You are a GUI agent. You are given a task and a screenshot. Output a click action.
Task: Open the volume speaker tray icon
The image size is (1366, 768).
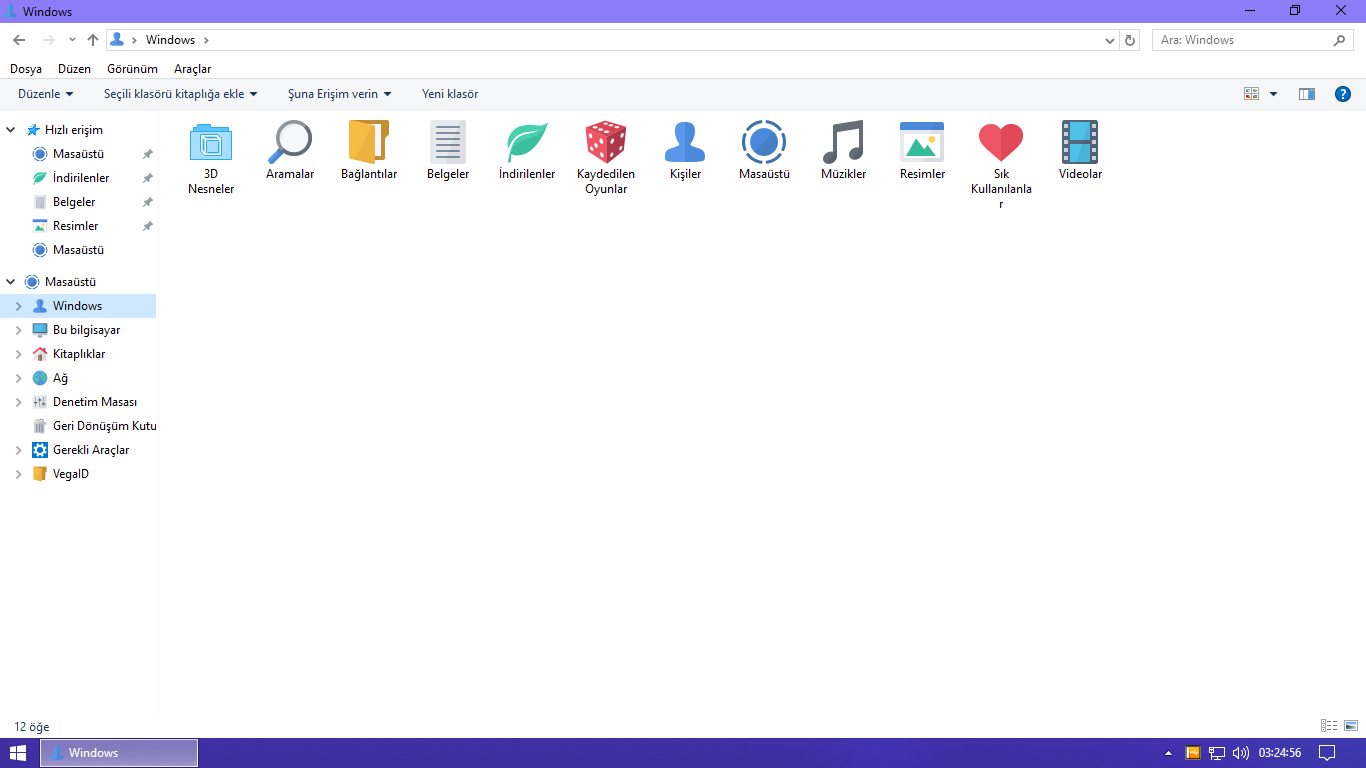1241,753
